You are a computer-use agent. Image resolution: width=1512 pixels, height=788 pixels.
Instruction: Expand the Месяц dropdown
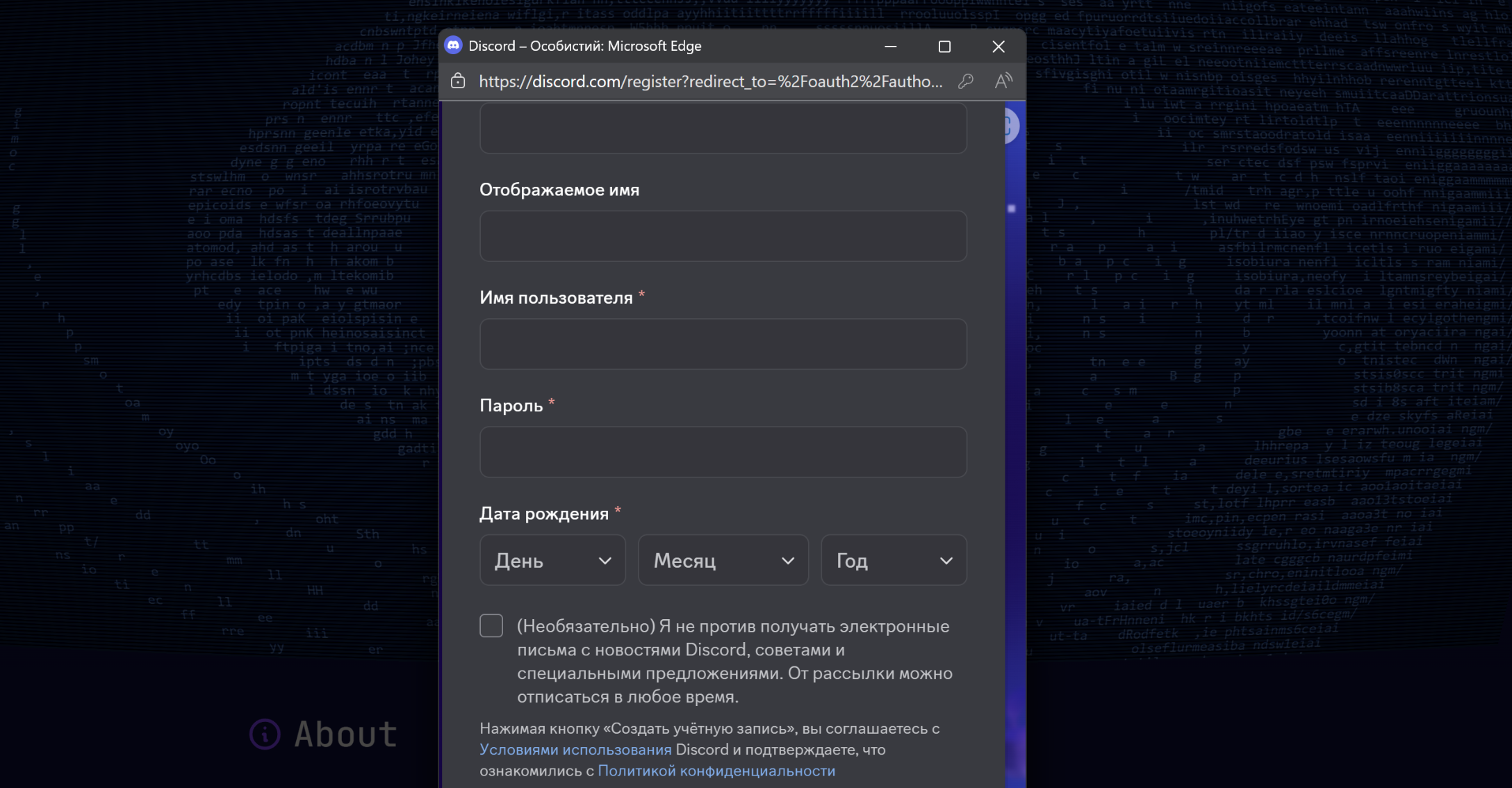[x=723, y=560]
